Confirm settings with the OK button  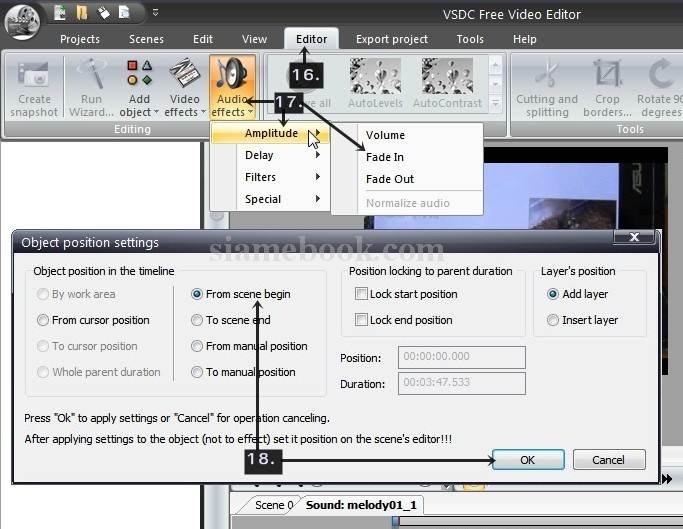point(528,460)
